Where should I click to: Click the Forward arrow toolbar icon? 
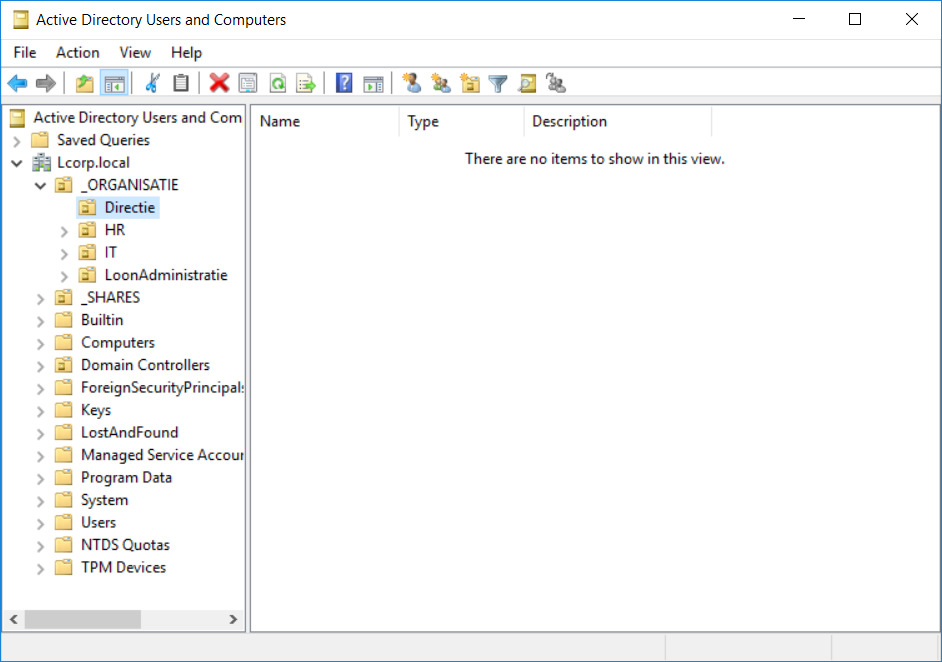click(x=46, y=83)
